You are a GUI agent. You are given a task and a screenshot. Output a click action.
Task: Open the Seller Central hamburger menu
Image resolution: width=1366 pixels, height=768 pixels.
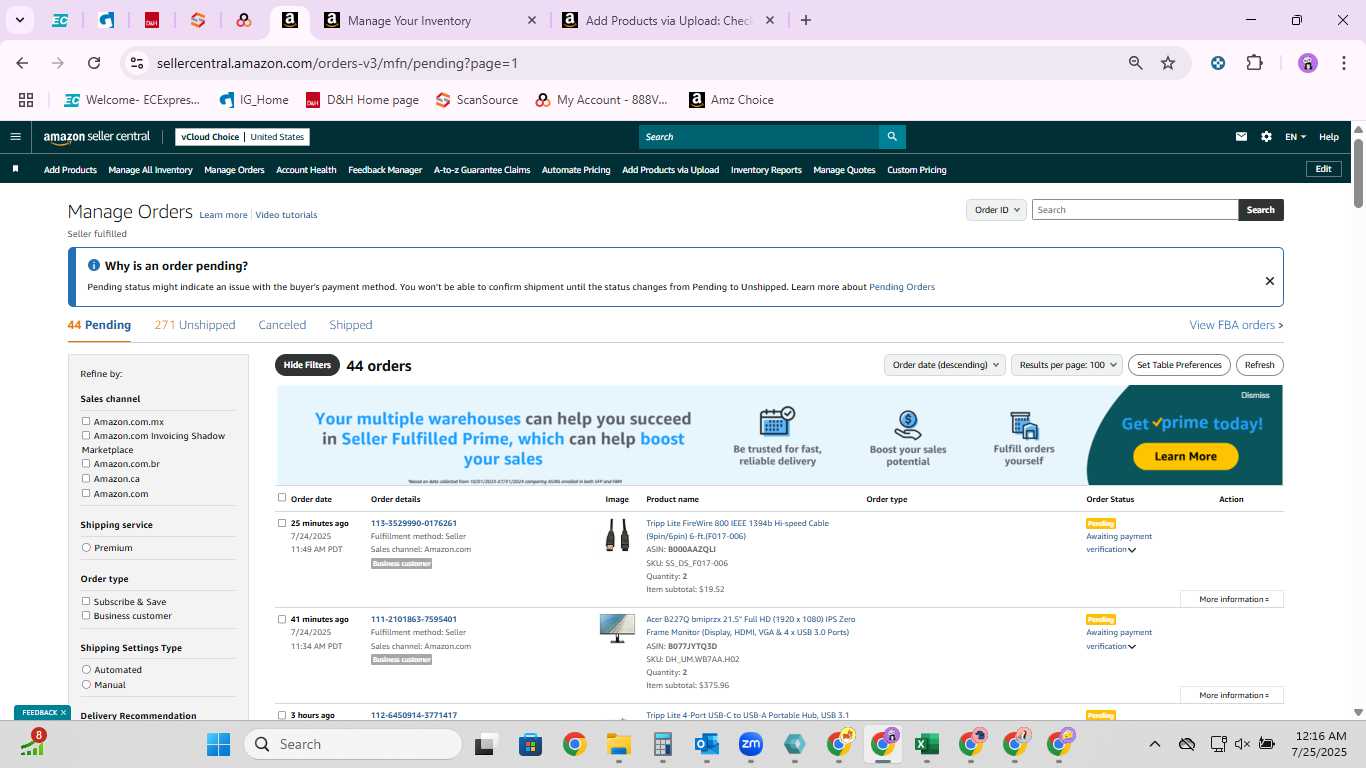coord(15,137)
